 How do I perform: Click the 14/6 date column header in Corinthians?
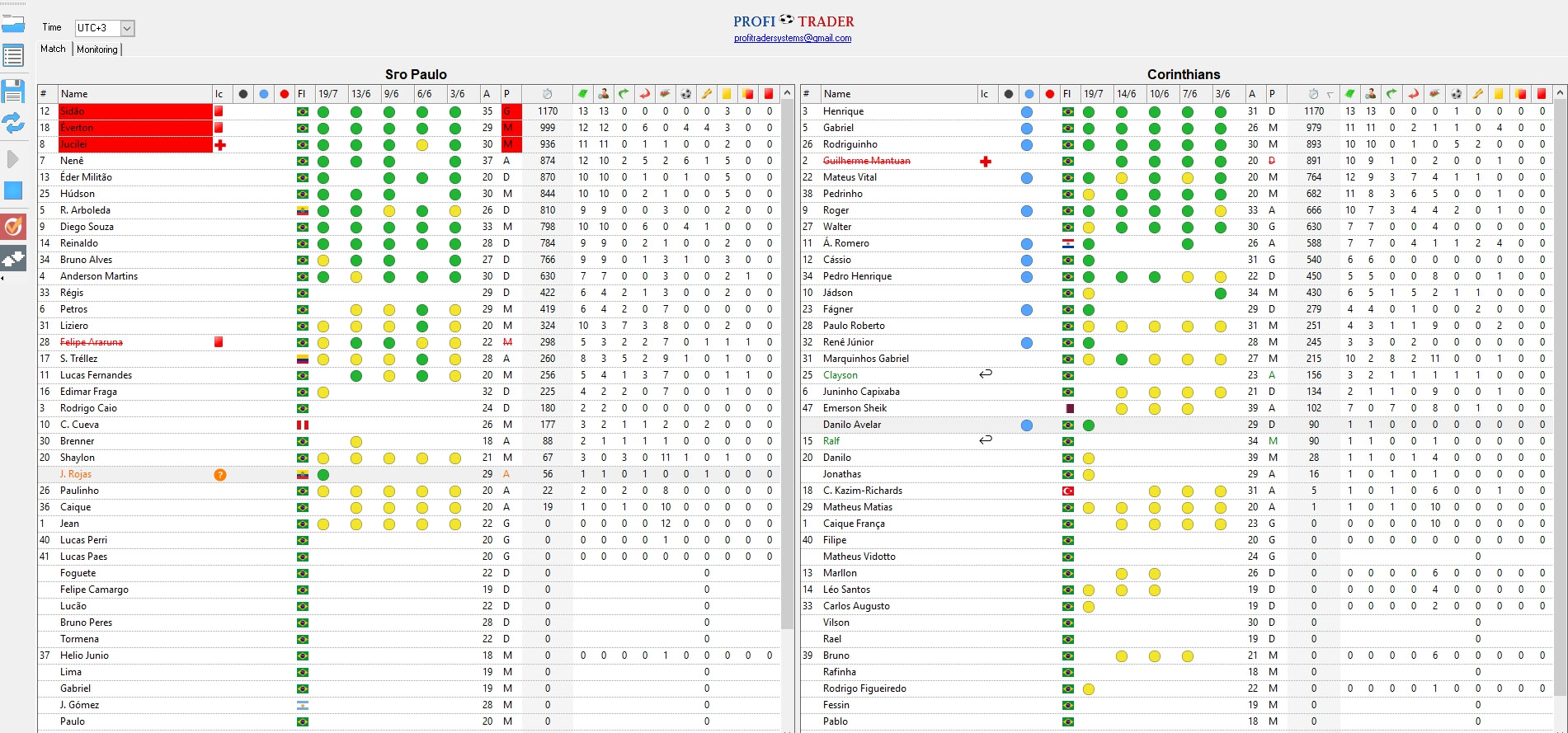(1130, 94)
